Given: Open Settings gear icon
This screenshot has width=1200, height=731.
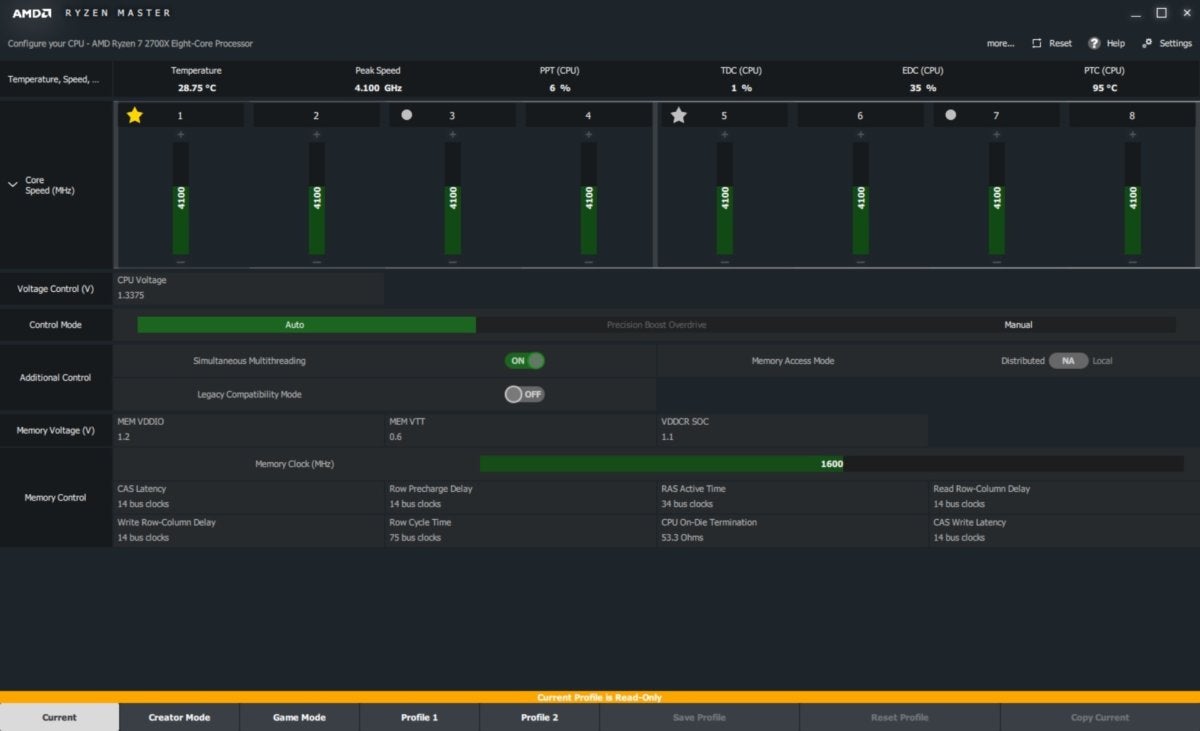Looking at the screenshot, I should (x=1147, y=43).
